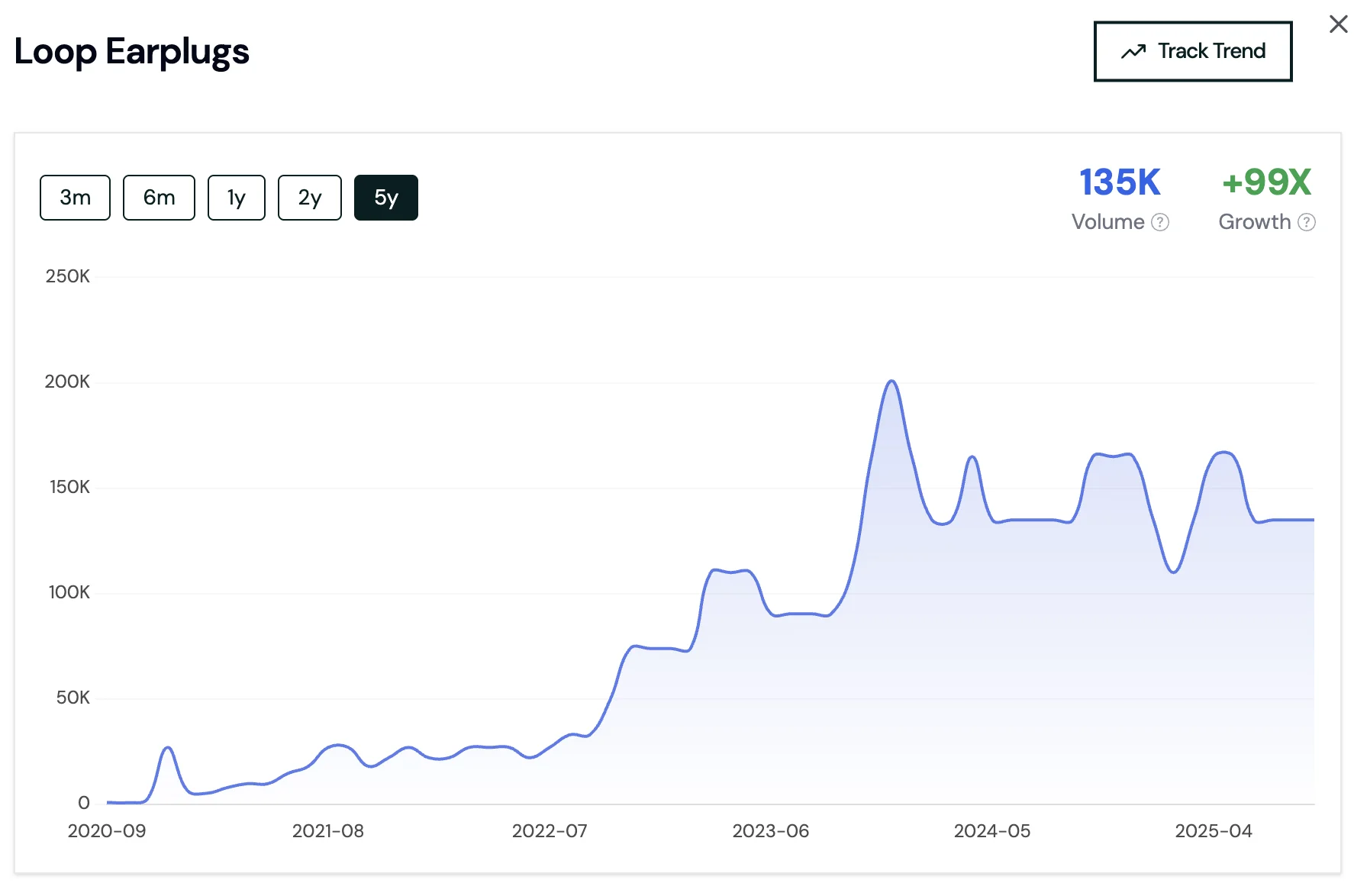Screen dimensions: 1354x896
Task: Click the 100K y-axis label
Action: click(x=69, y=592)
